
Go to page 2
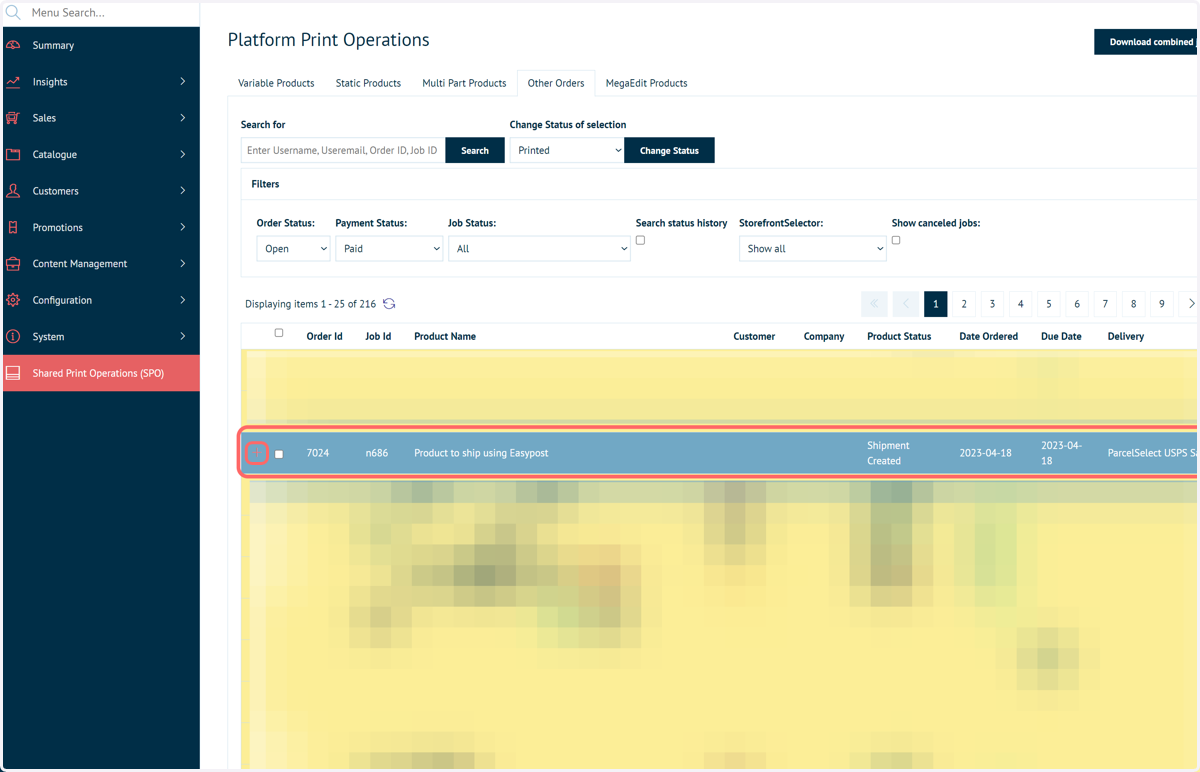pyautogui.click(x=964, y=304)
